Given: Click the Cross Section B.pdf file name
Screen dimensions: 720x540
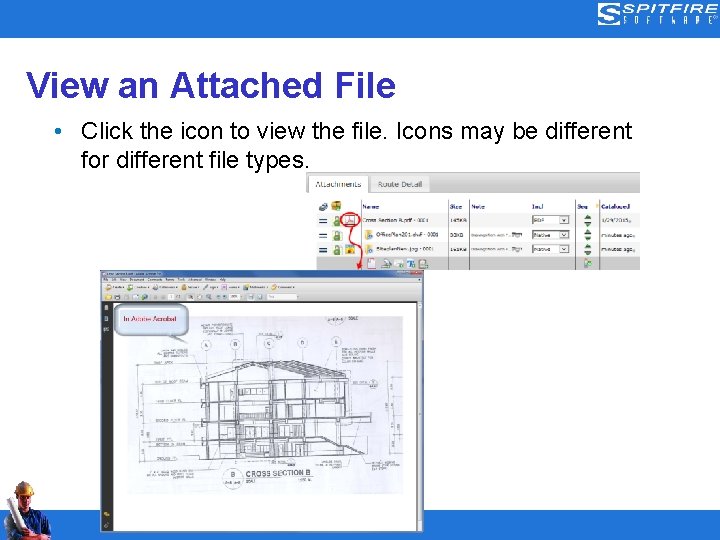Looking at the screenshot, I should [395, 220].
